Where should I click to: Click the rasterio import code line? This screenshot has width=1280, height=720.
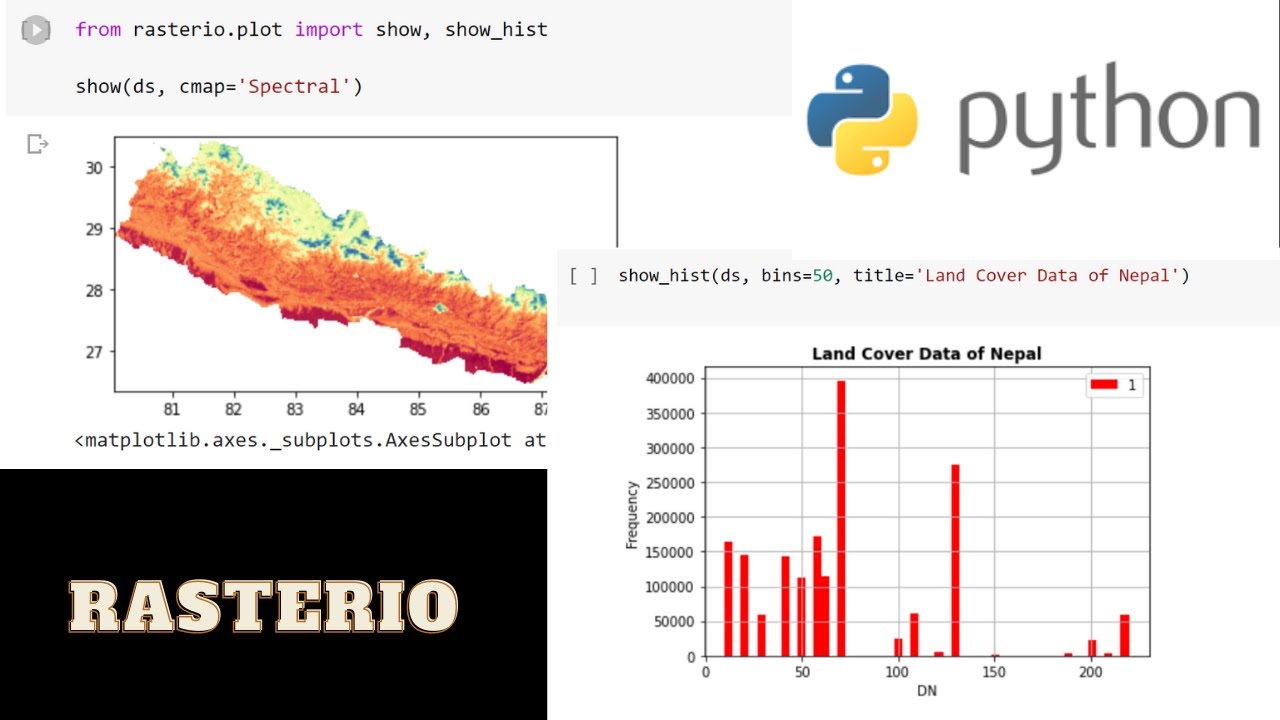(311, 30)
